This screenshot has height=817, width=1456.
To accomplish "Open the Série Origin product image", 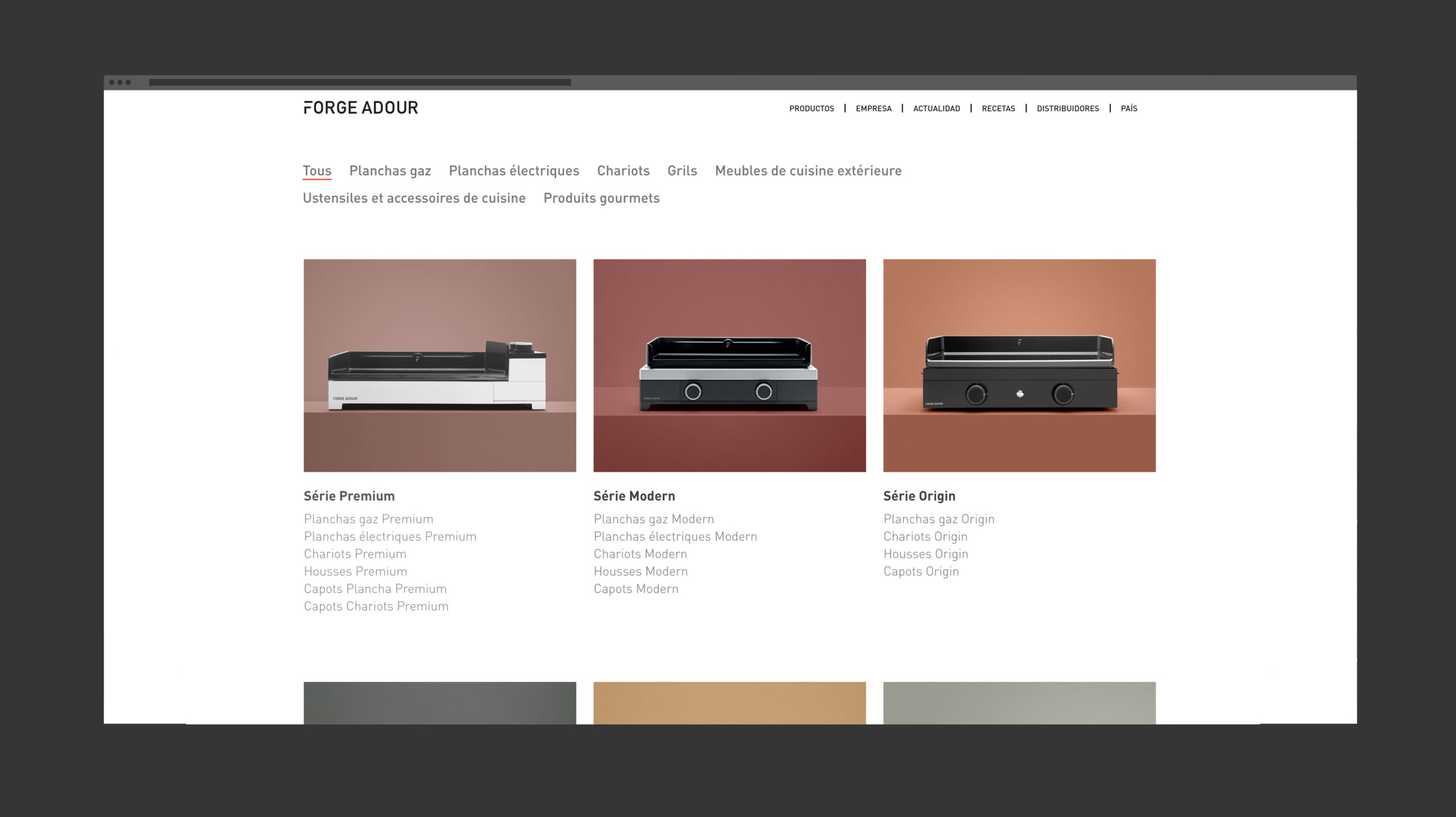I will tap(1019, 365).
